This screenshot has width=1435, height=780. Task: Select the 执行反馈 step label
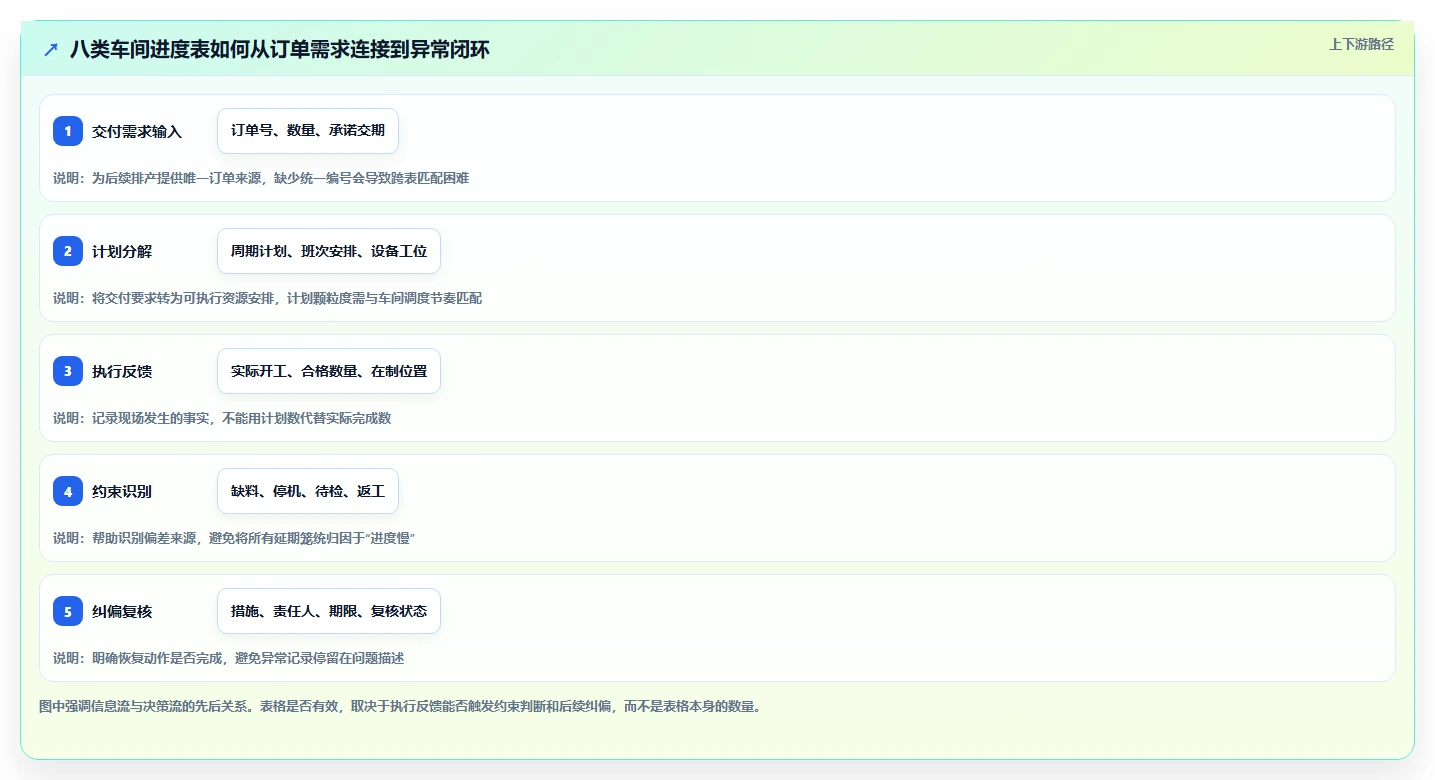point(122,371)
